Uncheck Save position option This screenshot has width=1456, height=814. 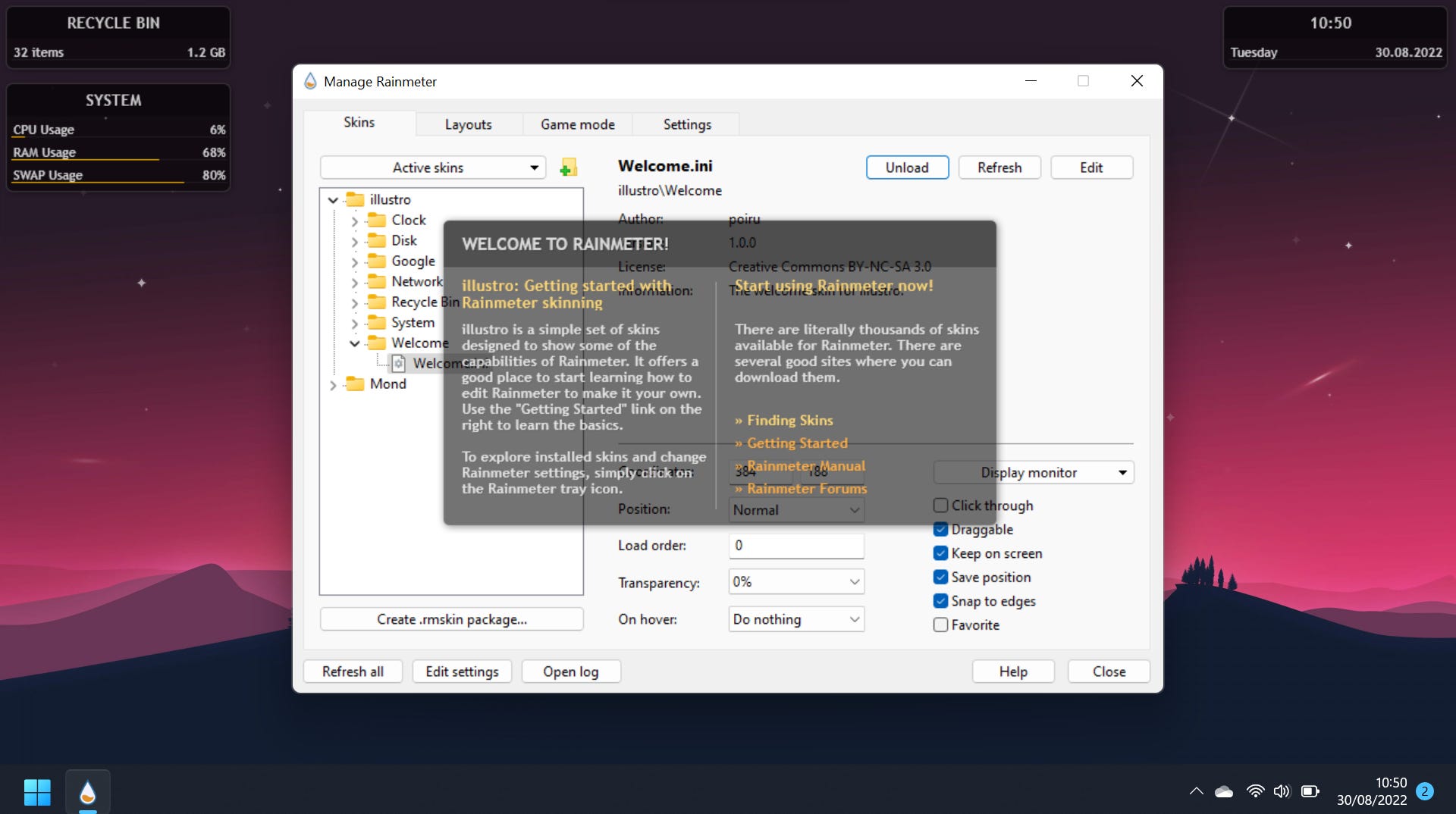tap(940, 577)
